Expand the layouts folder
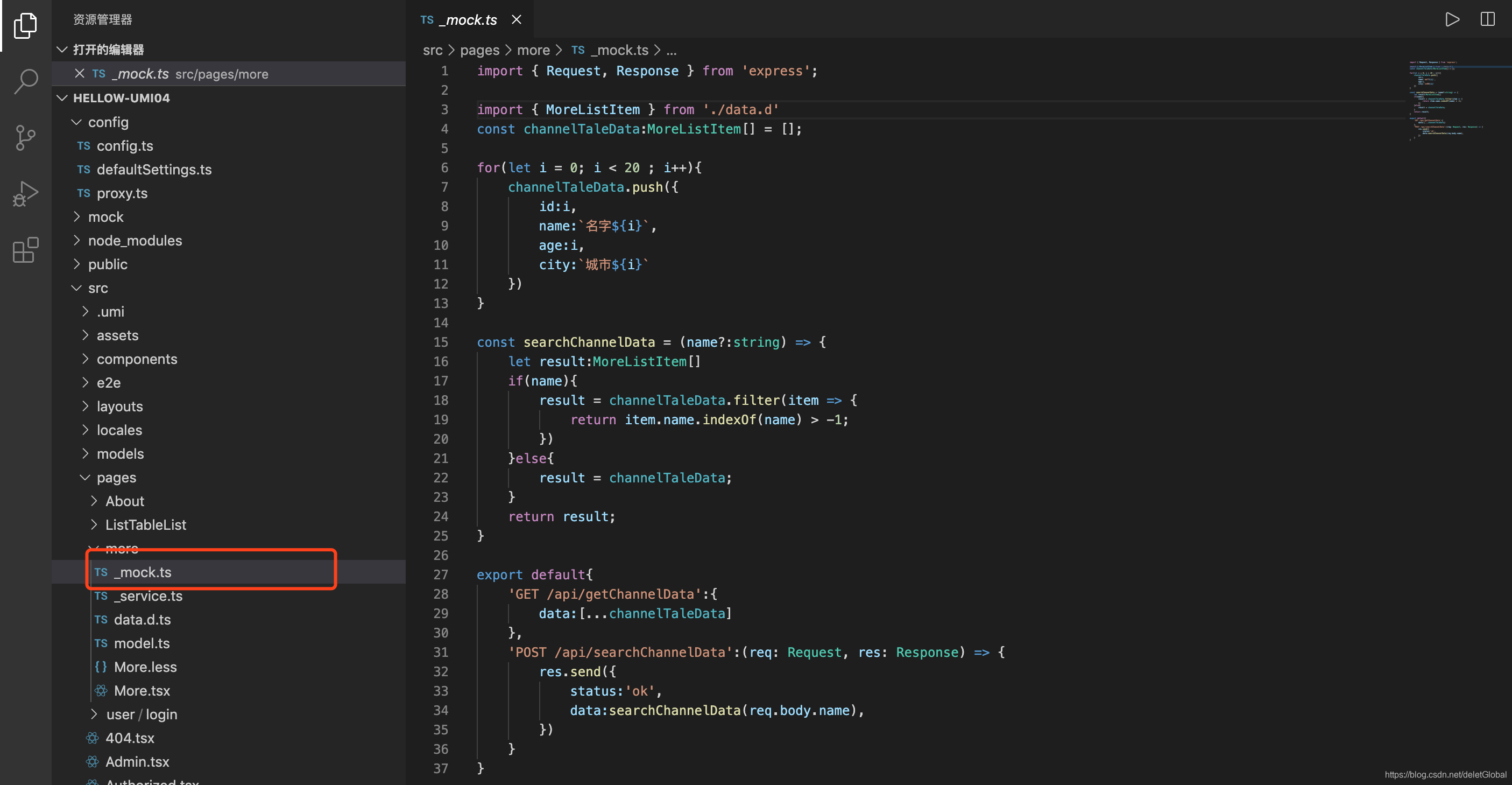 (85, 406)
